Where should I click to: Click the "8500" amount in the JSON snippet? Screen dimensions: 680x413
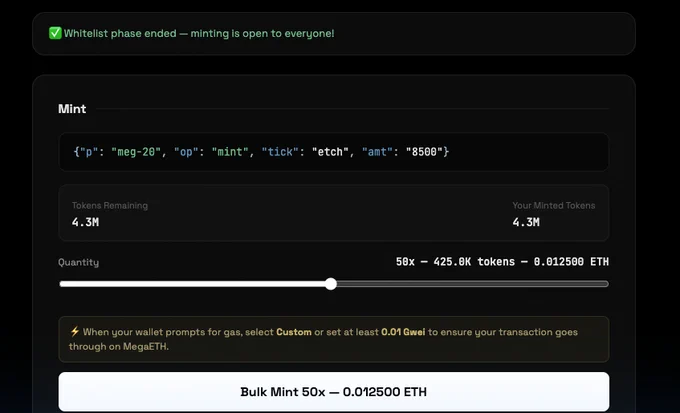pos(424,152)
